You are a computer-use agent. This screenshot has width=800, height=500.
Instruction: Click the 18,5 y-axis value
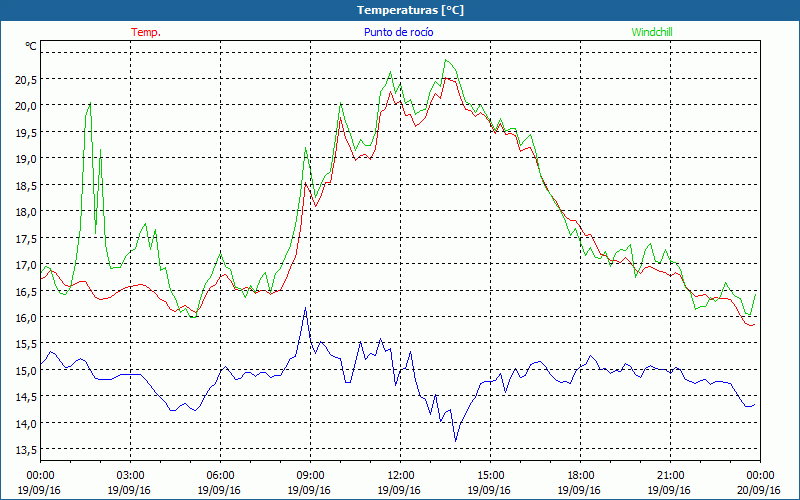tap(26, 186)
